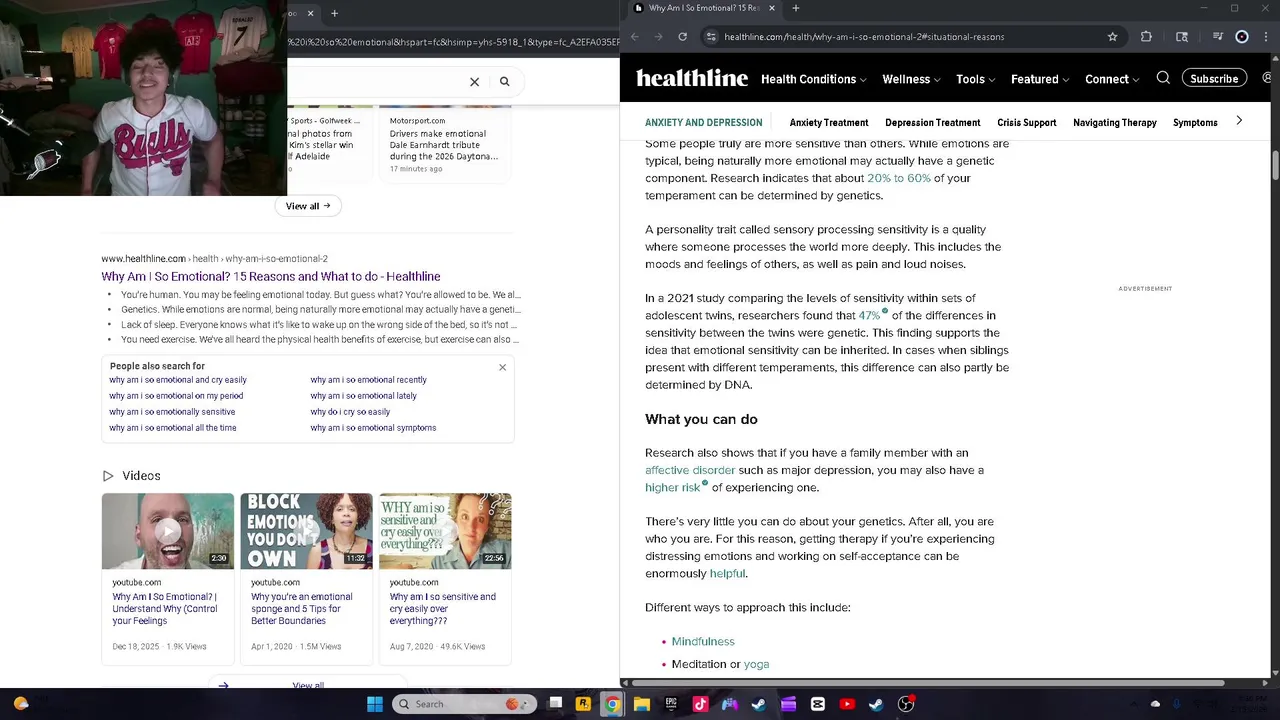Show more topics with the right chevron
The image size is (1280, 720).
pos(1239,121)
